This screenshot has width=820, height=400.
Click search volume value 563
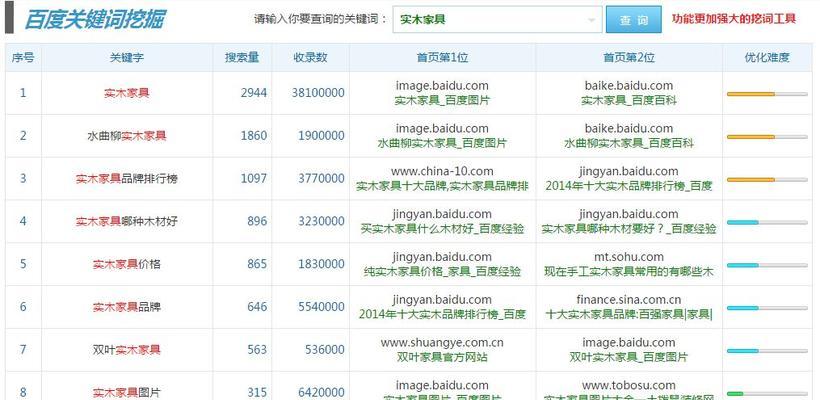[x=257, y=350]
